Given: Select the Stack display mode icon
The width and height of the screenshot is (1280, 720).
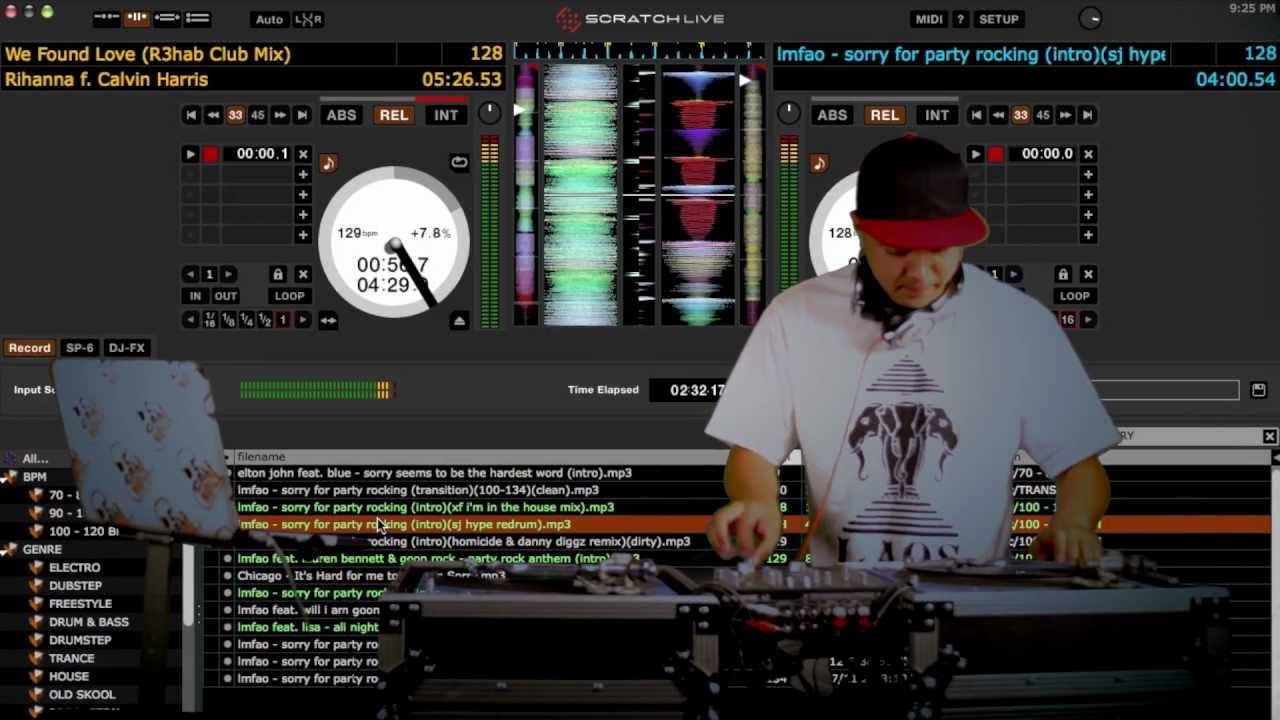Looking at the screenshot, I should (197, 18).
